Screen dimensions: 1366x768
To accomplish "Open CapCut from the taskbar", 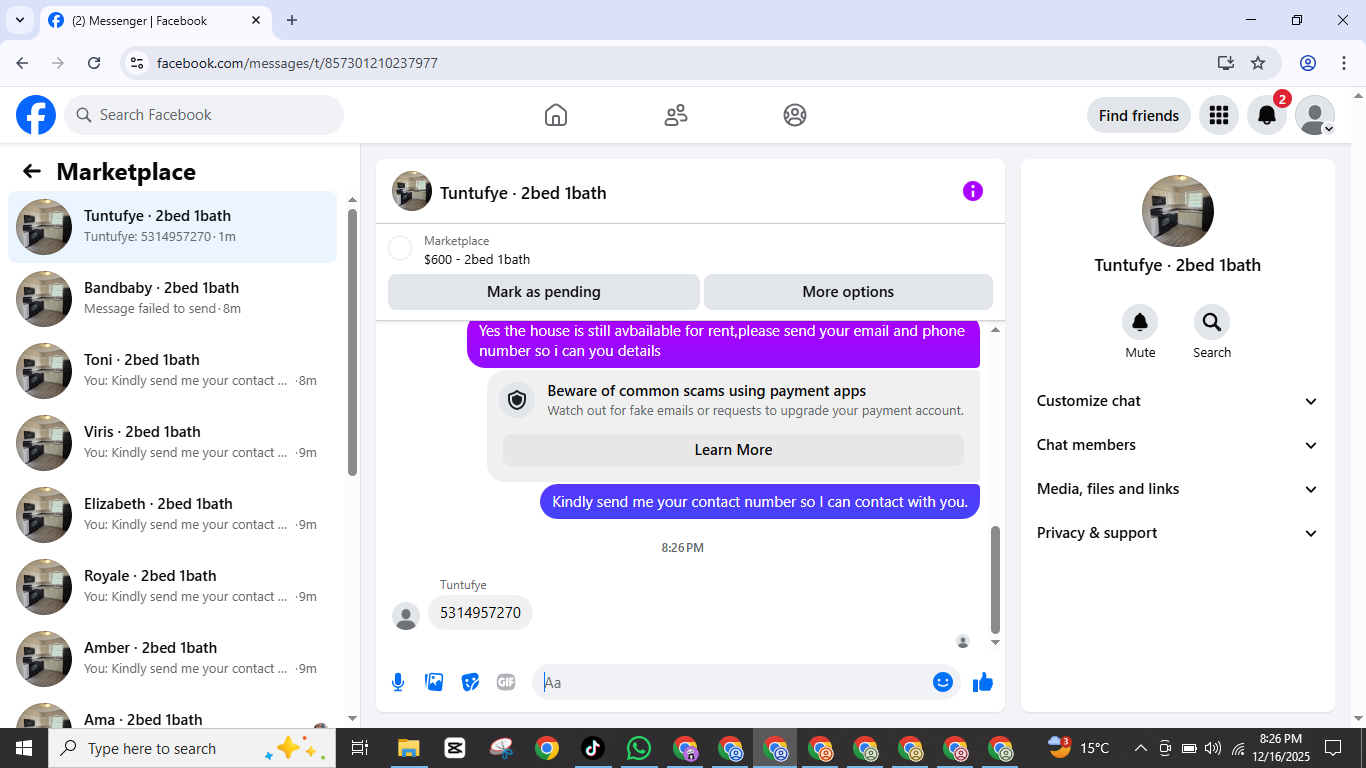I will point(454,748).
